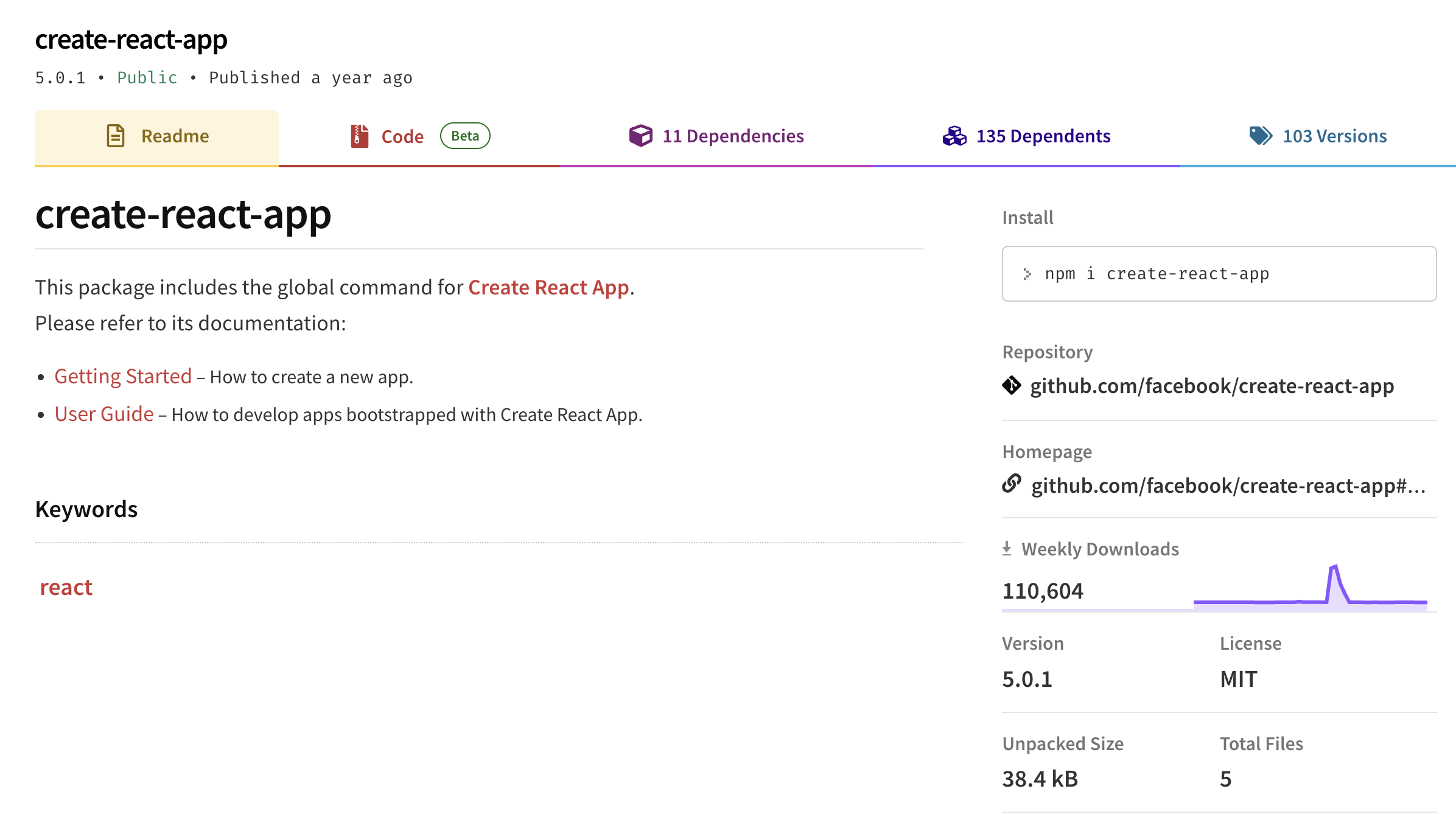Open the Getting Started documentation link
This screenshot has height=814, width=1456.
pyautogui.click(x=123, y=377)
